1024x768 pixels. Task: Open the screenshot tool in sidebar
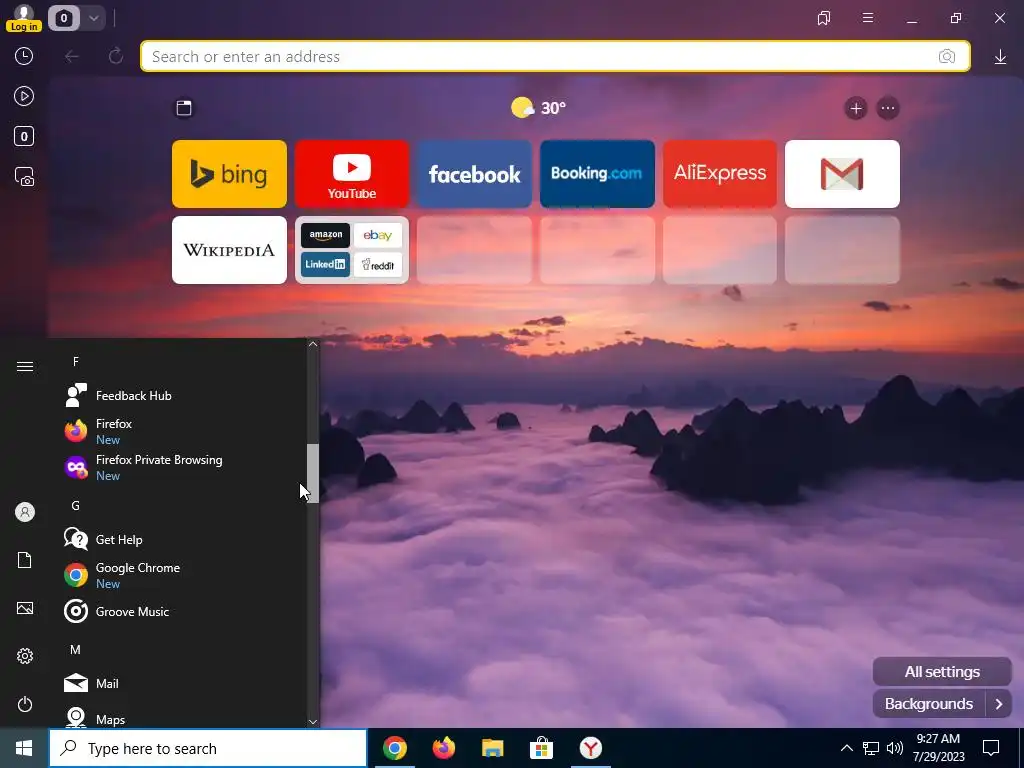point(24,177)
